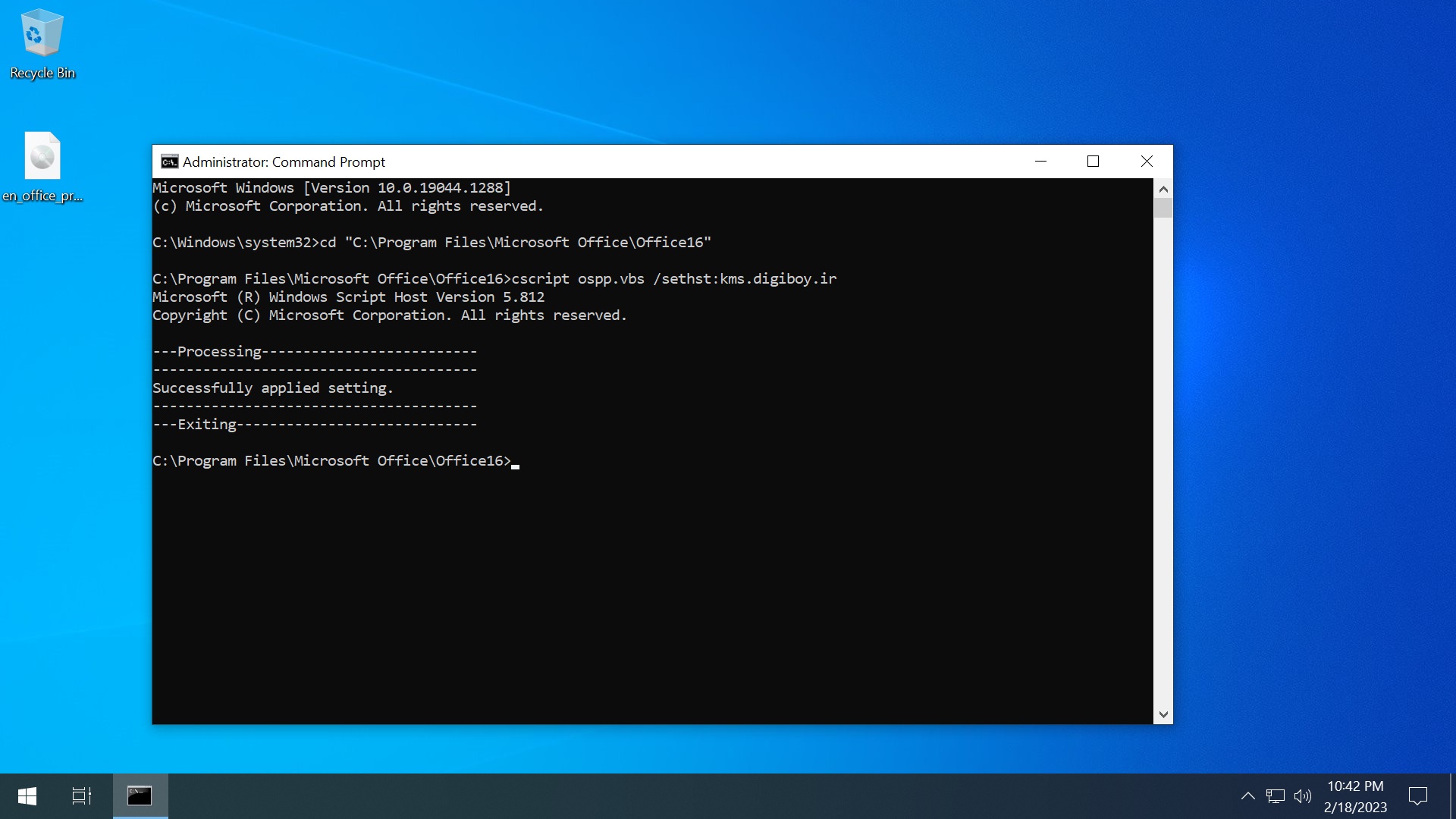Click the "Successfully applied setting." output line
This screenshot has width=1456, height=819.
273,388
